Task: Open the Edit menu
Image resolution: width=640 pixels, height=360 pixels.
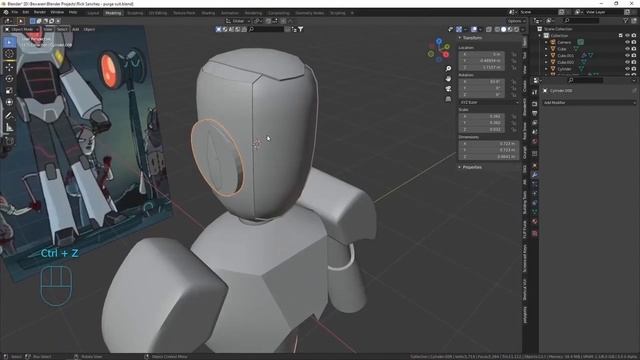Action: [x=26, y=12]
